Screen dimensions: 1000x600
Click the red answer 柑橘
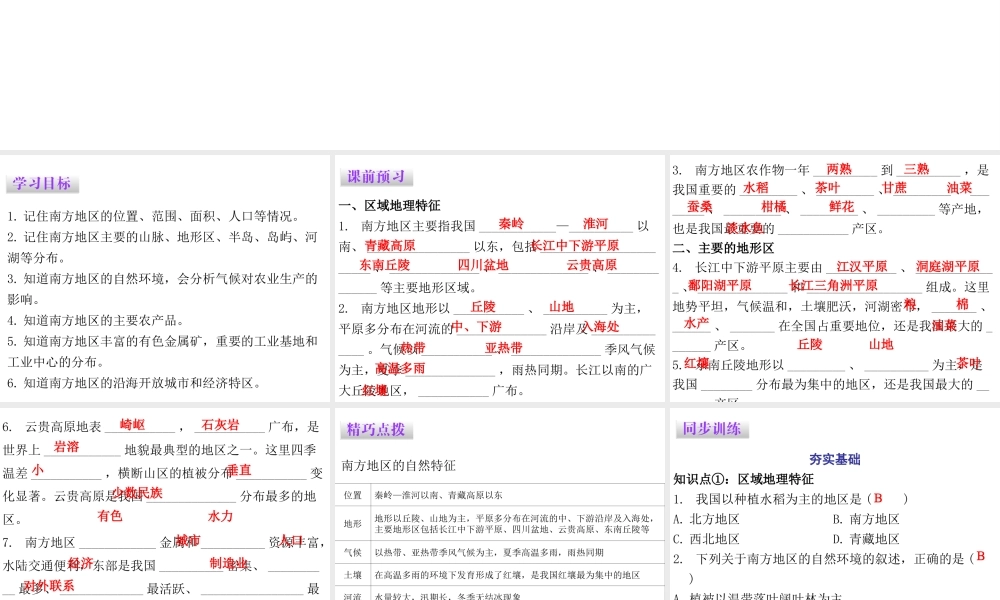[774, 207]
